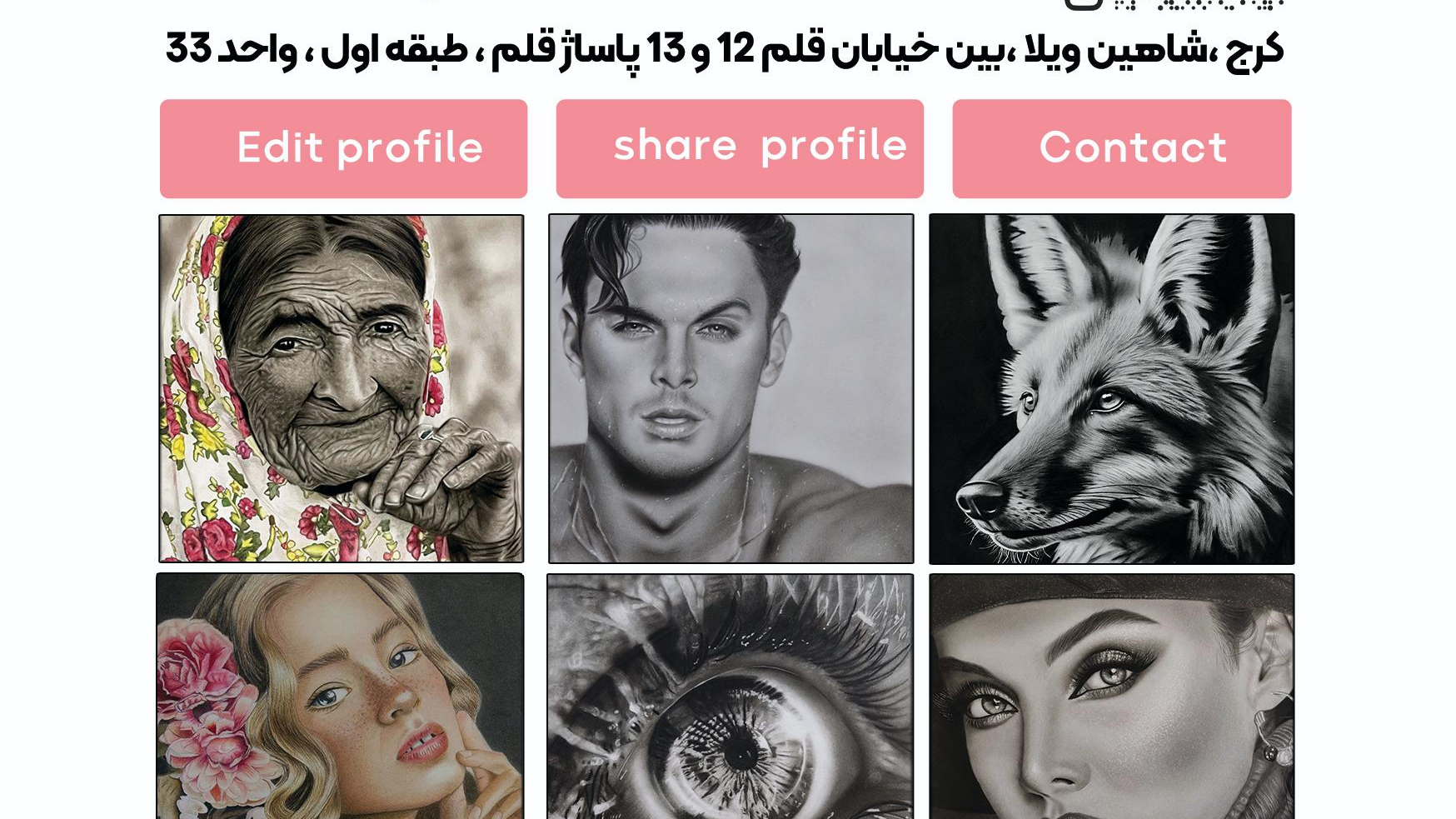The height and width of the screenshot is (819, 1456).
Task: Open the pencil drawing of the man
Action: click(730, 389)
